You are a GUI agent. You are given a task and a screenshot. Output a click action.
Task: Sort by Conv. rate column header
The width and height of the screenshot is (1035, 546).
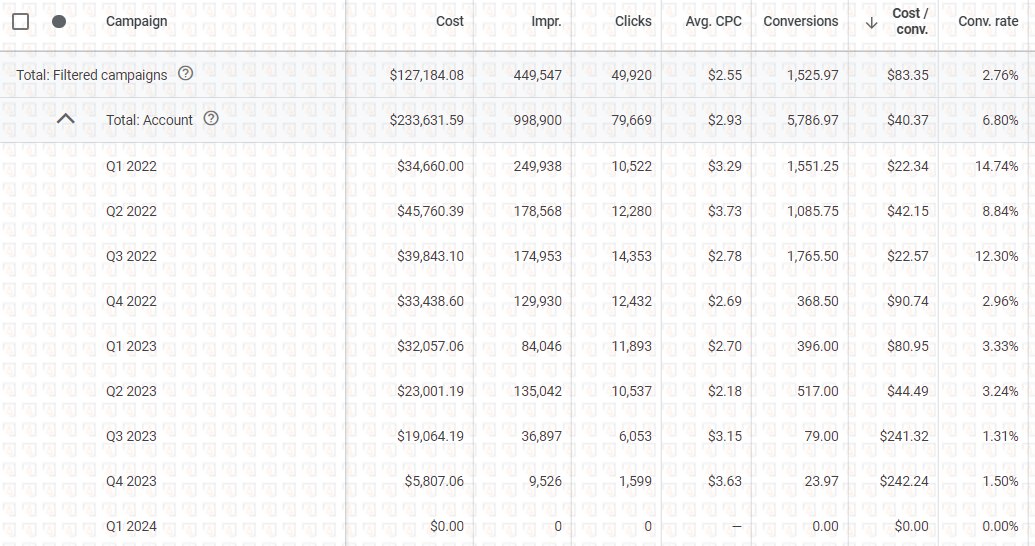click(988, 21)
